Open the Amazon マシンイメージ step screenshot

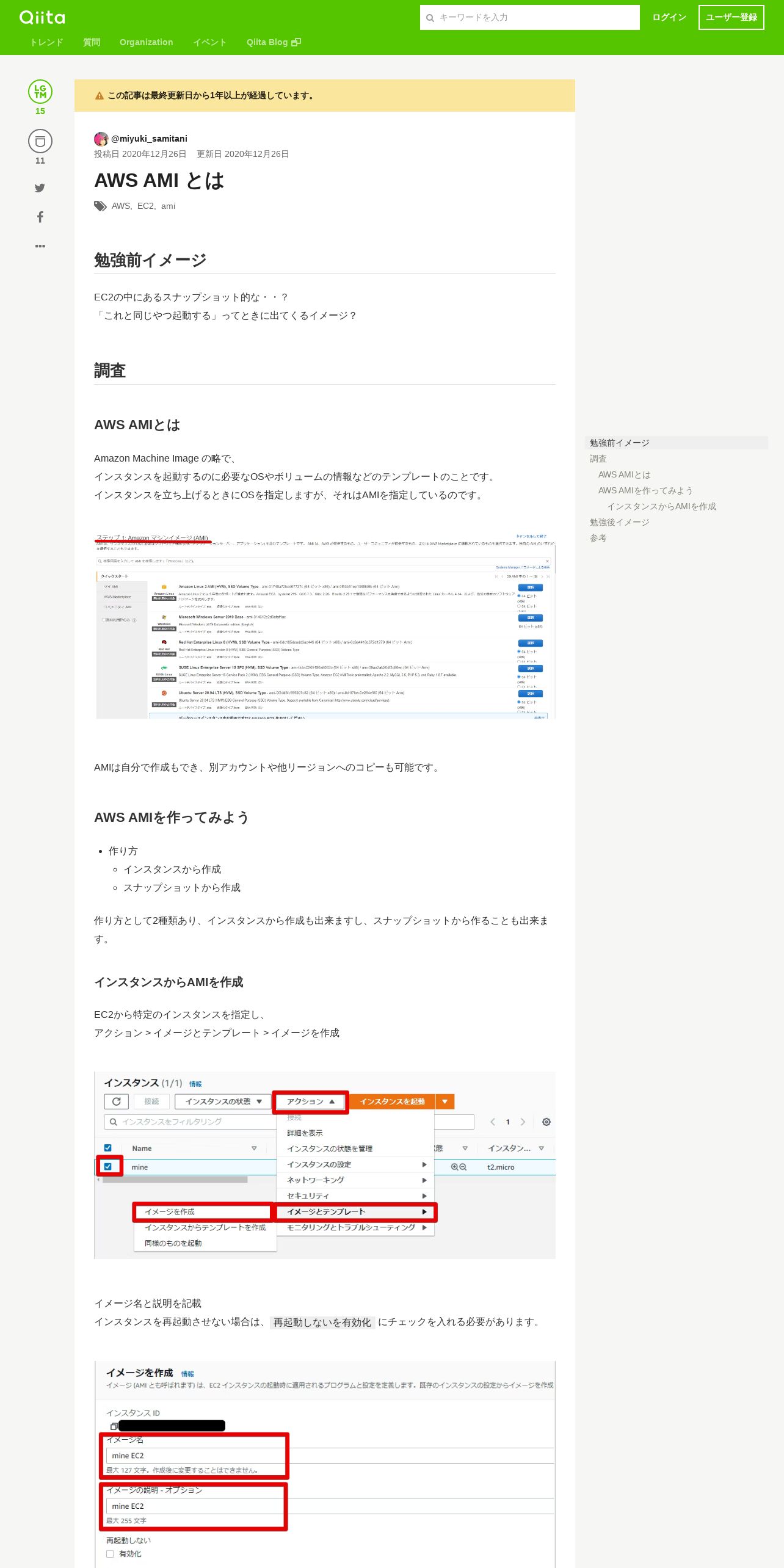(x=325, y=626)
